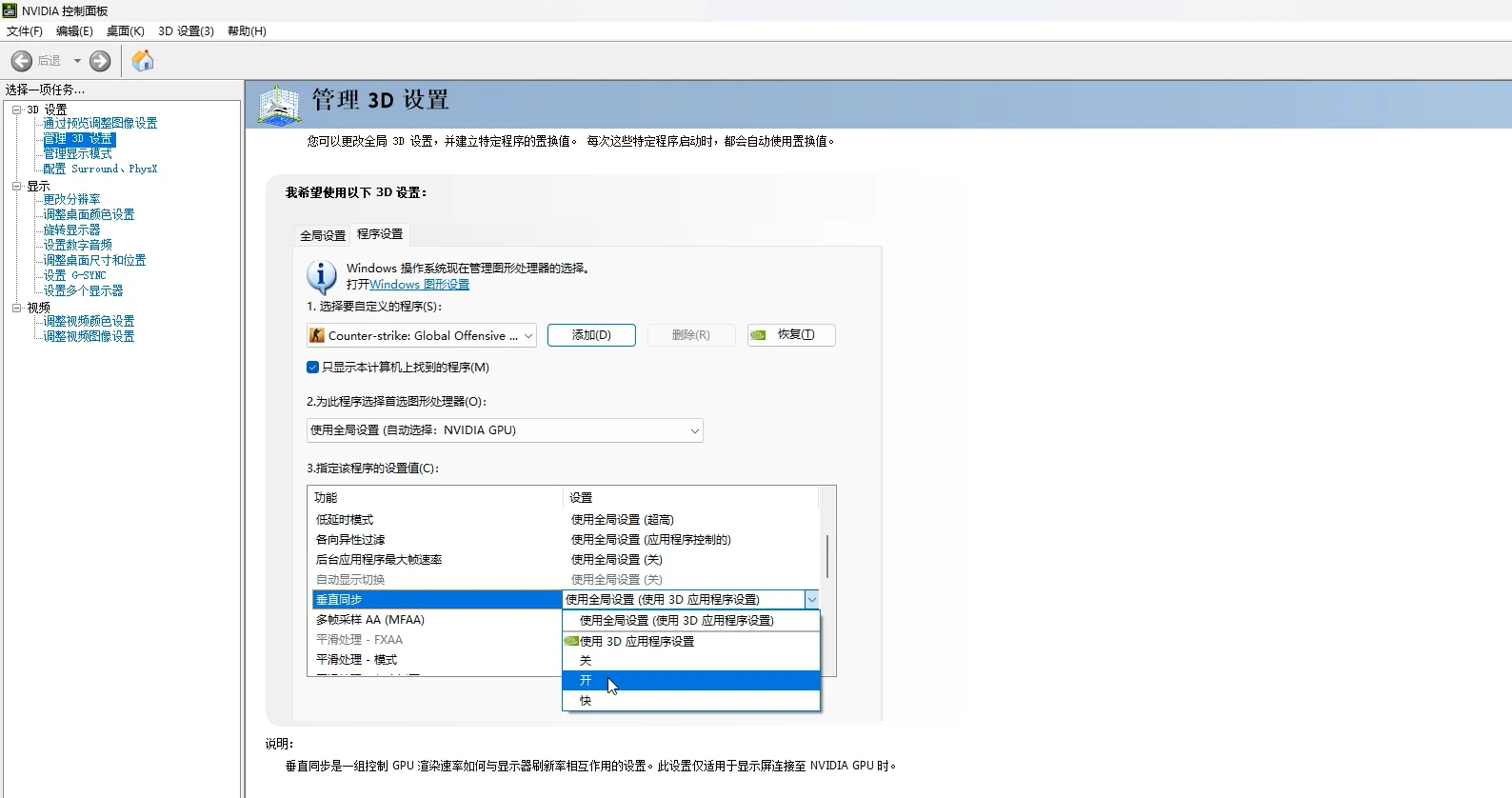Image resolution: width=1512 pixels, height=798 pixels.
Task: Click the Counter-strike program icon
Action: tap(317, 335)
